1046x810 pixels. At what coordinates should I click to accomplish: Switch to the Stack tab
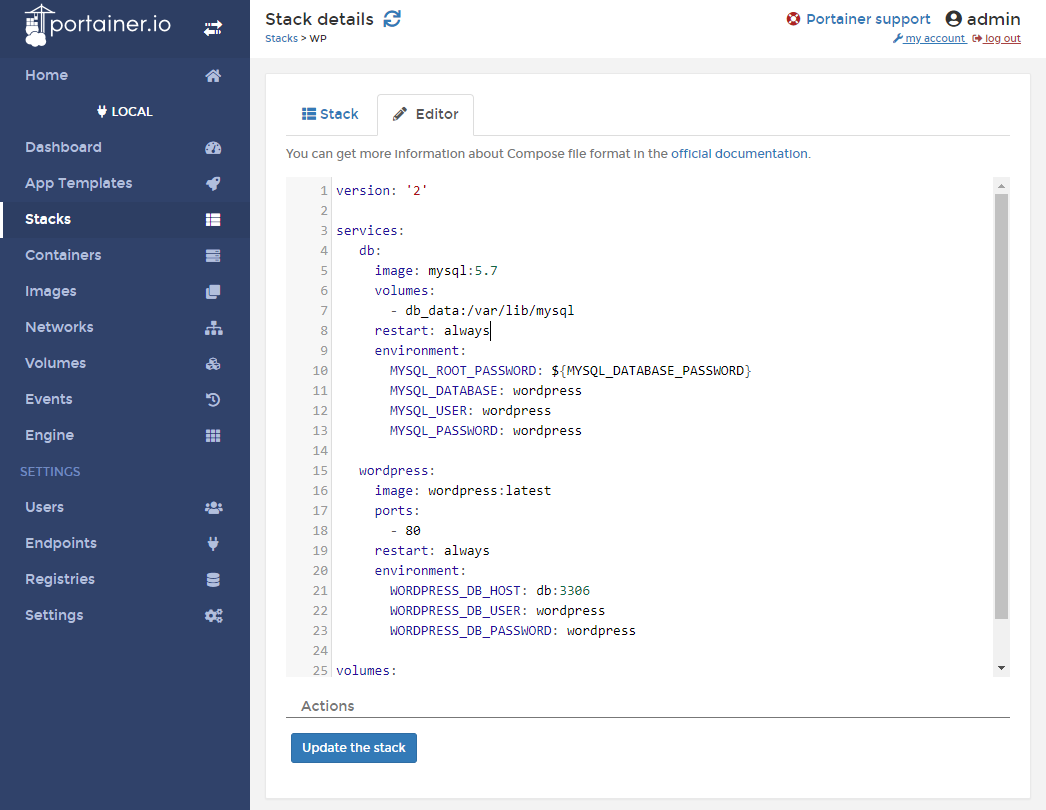click(330, 115)
